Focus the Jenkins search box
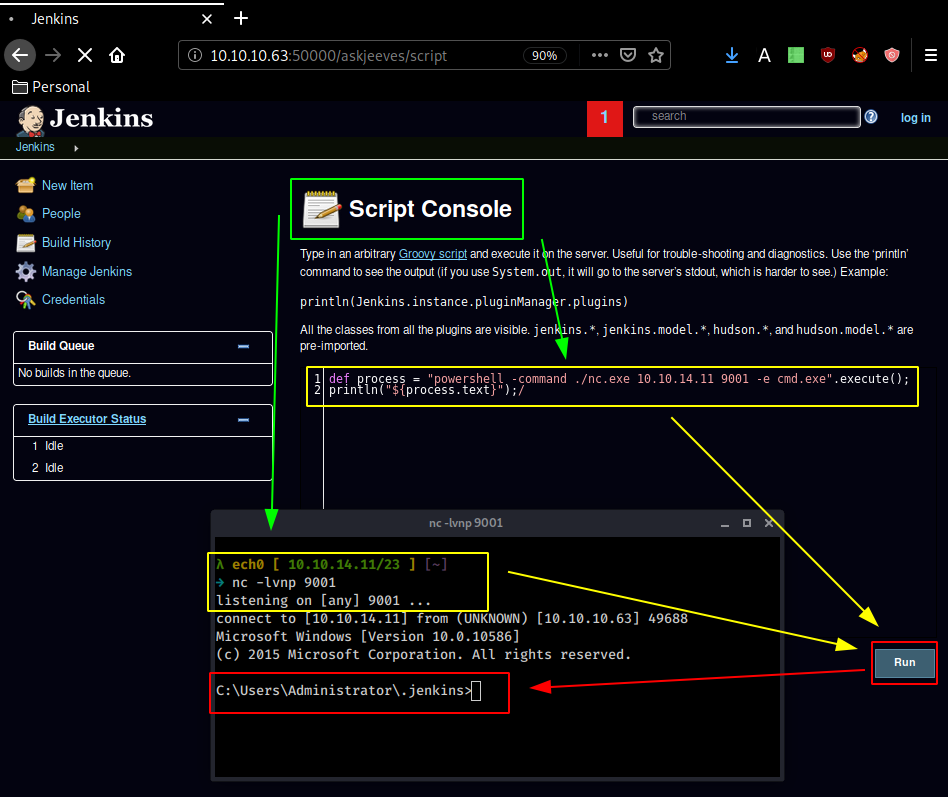 pos(747,117)
